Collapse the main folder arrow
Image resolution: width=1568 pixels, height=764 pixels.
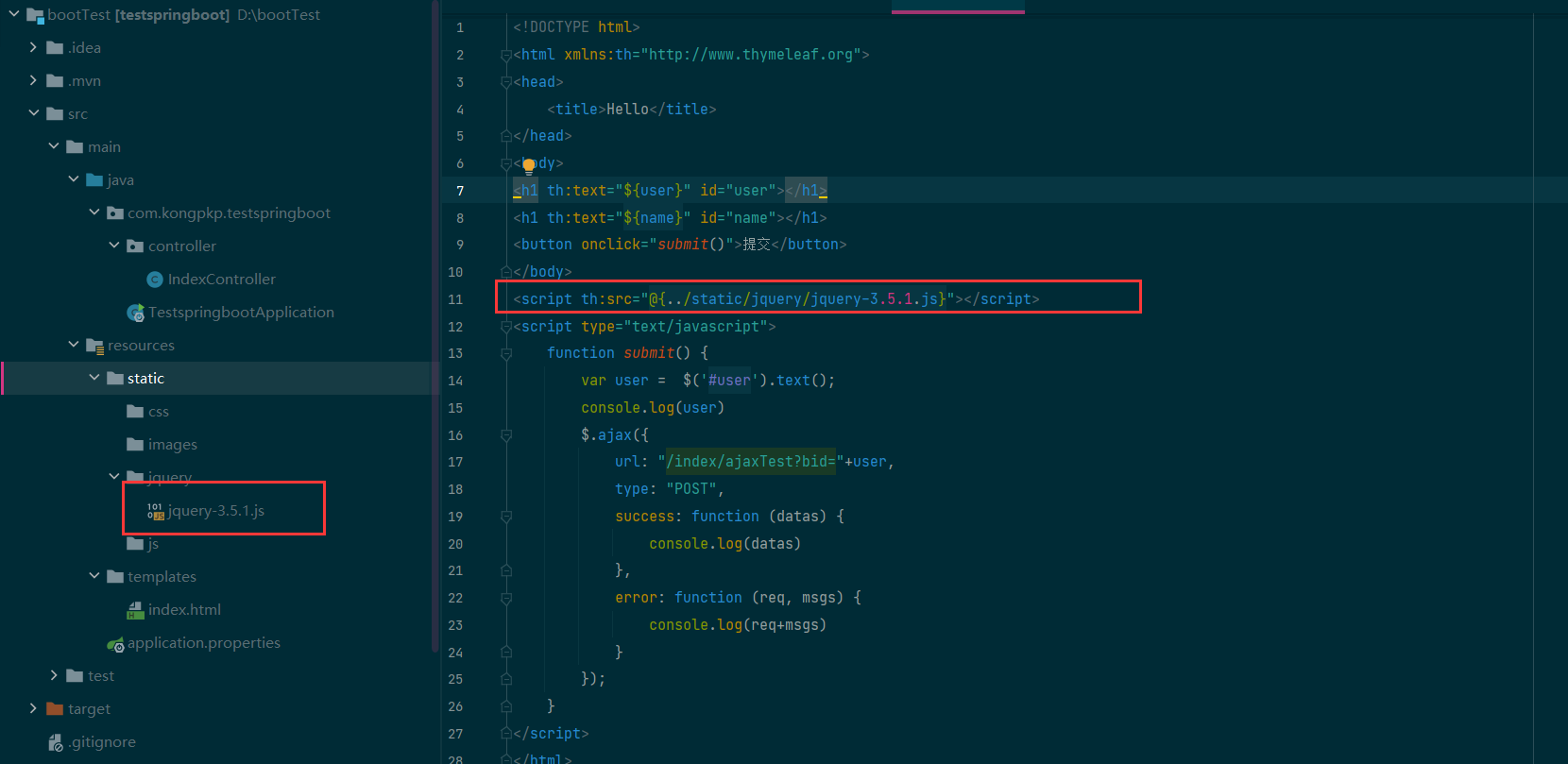(54, 147)
